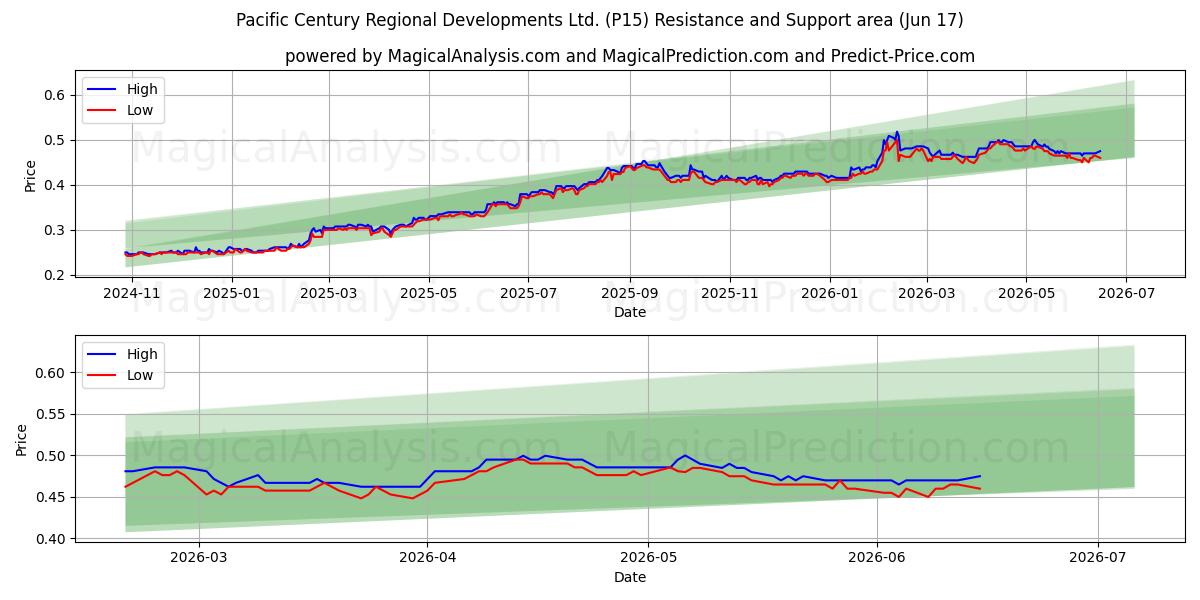Viewport: 1200px width, 600px height.
Task: Click the 0.50 price tick on bottom chart
Action: 51,456
